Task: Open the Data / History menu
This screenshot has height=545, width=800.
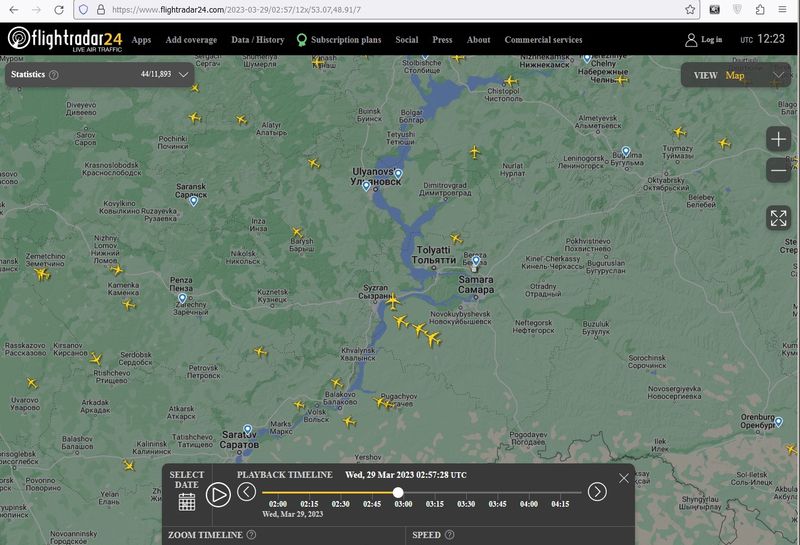Action: [x=257, y=40]
